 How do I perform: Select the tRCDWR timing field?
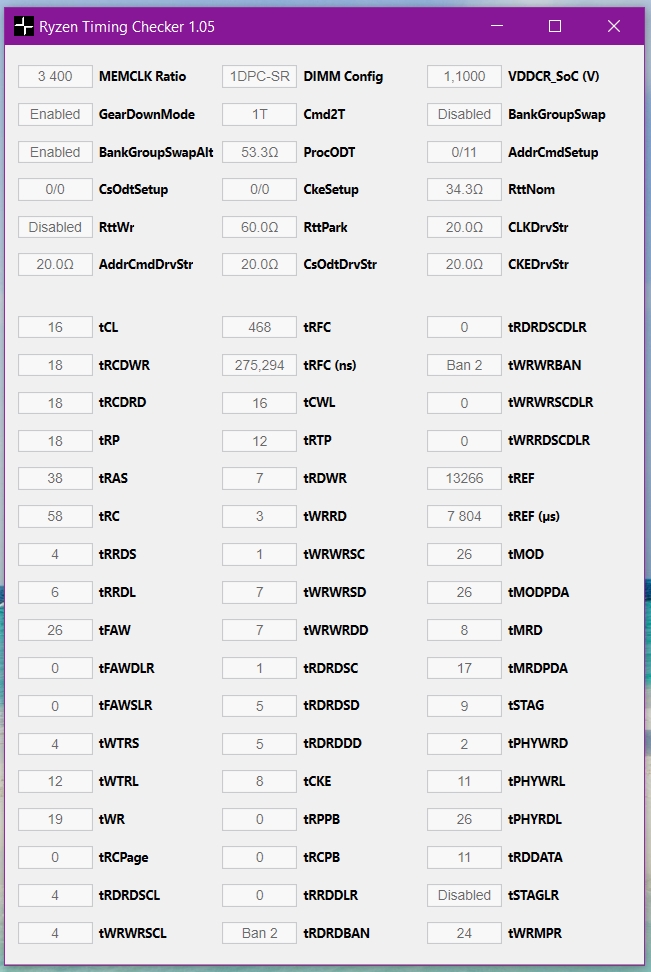point(55,365)
